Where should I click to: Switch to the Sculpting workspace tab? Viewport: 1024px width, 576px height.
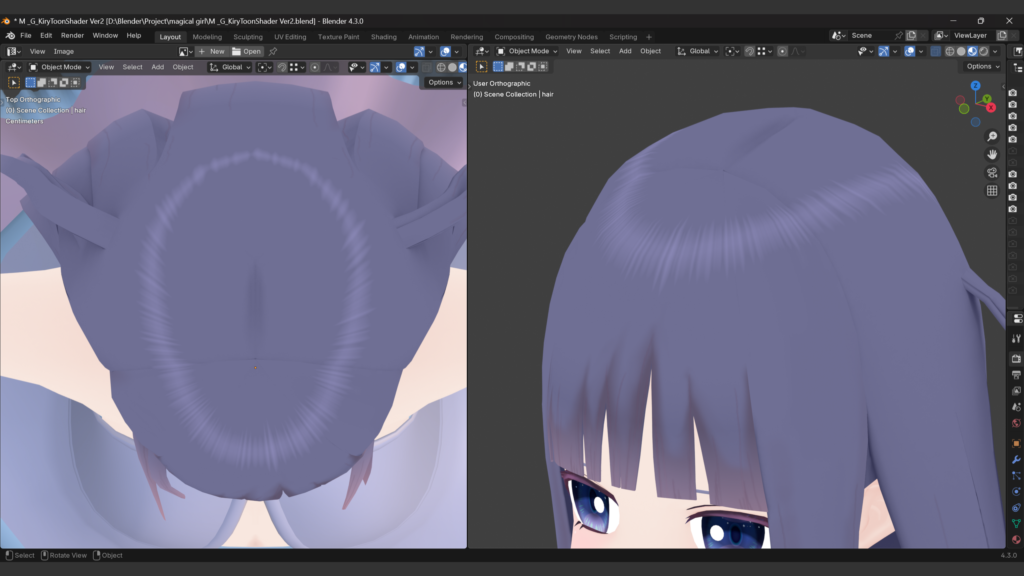pos(247,37)
